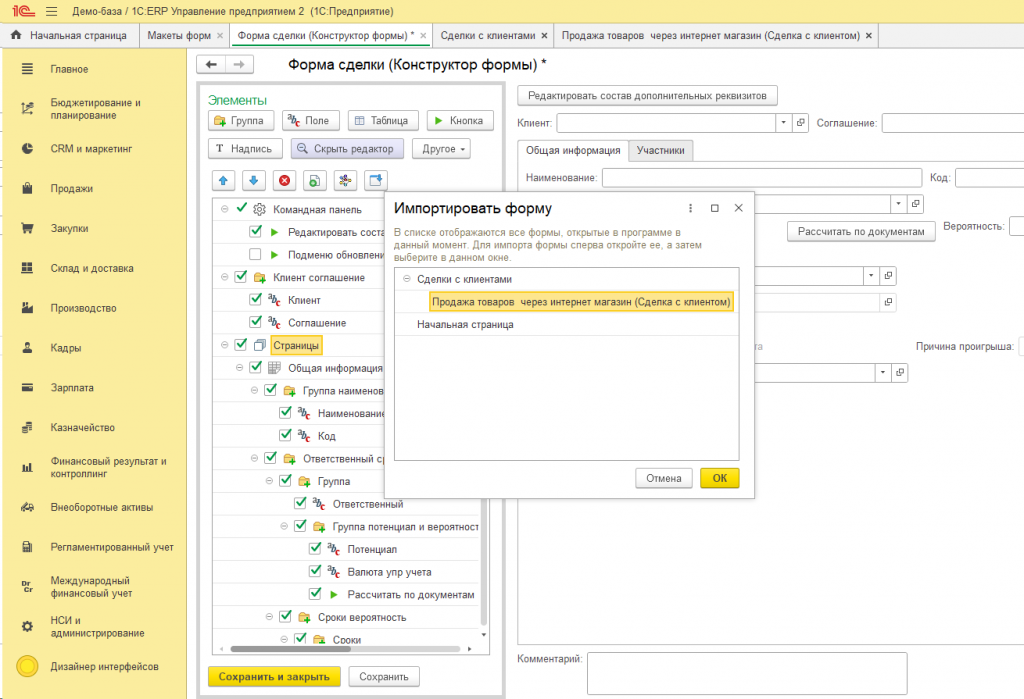Uncheck Страницы checkbox in tree

click(x=240, y=344)
